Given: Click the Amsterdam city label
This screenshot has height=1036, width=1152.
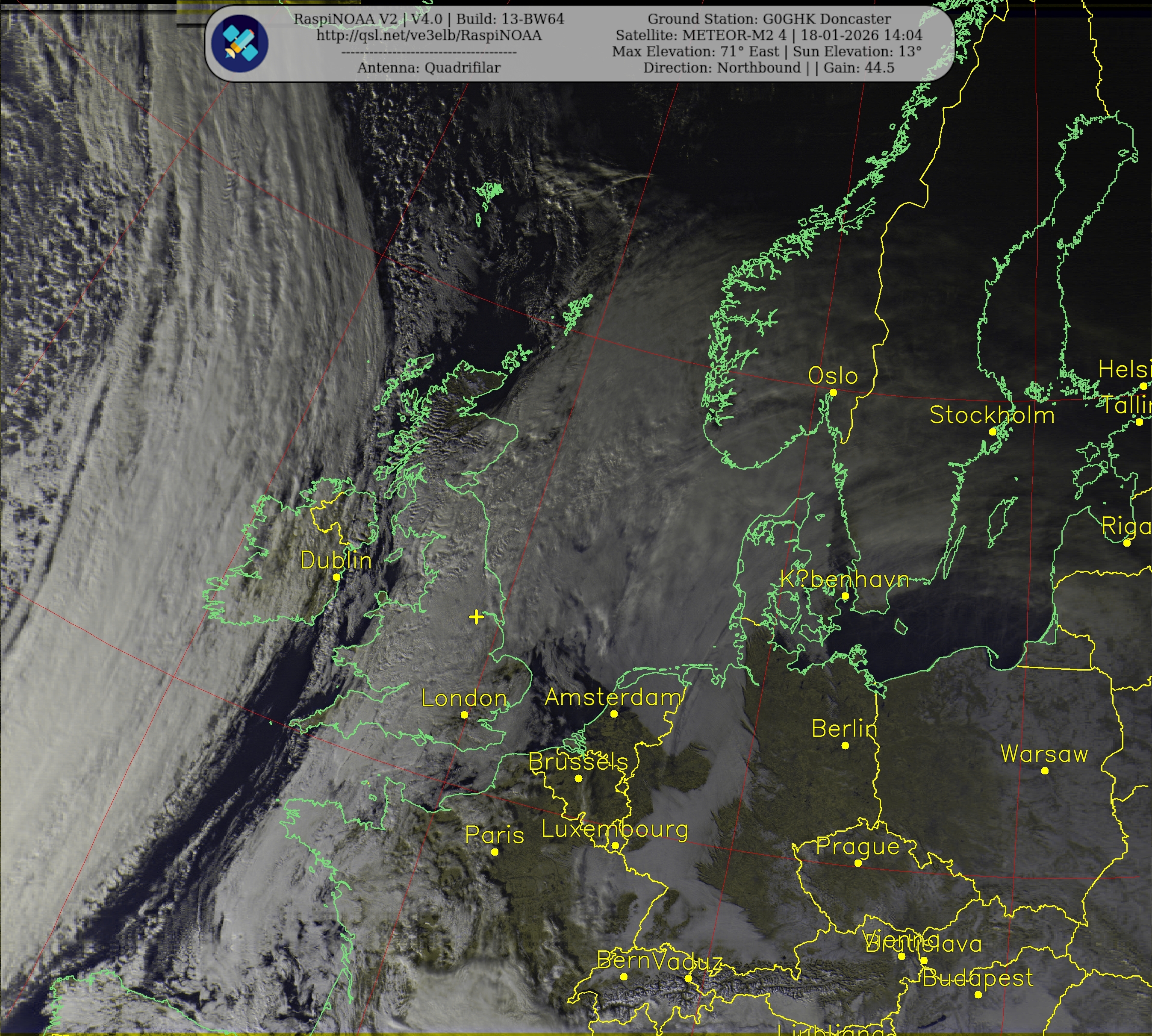Looking at the screenshot, I should click(613, 698).
